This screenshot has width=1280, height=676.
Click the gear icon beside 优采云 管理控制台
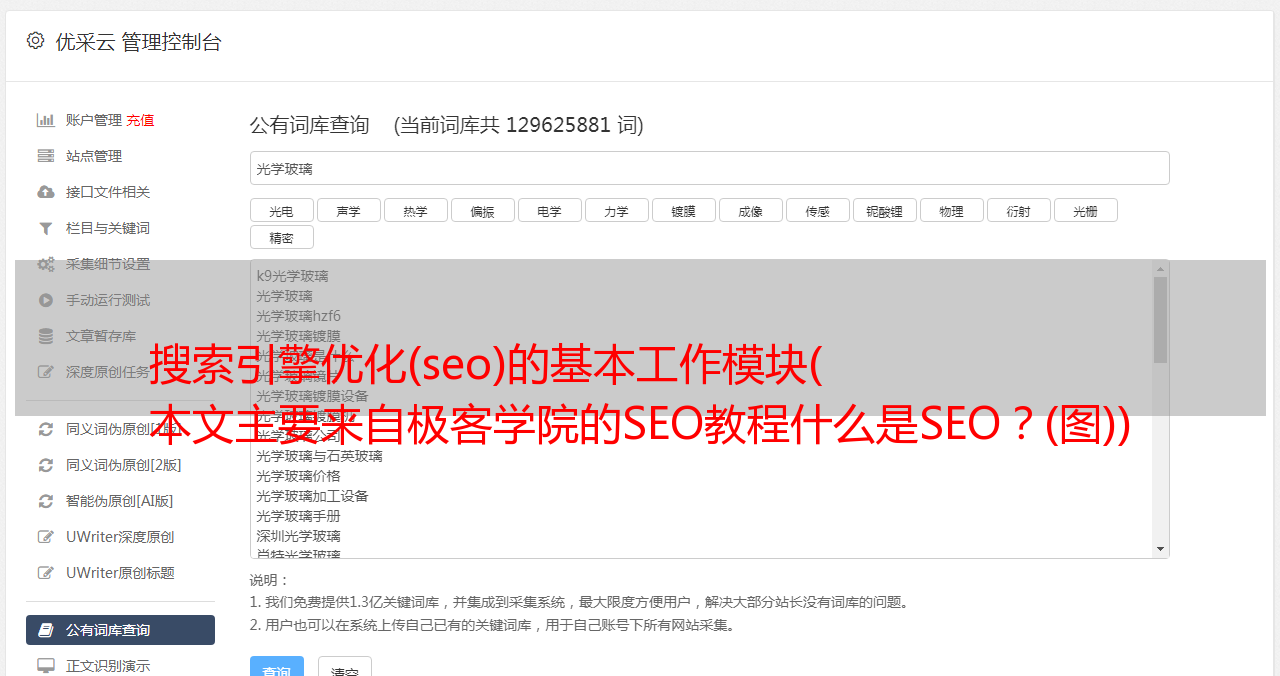(x=35, y=41)
